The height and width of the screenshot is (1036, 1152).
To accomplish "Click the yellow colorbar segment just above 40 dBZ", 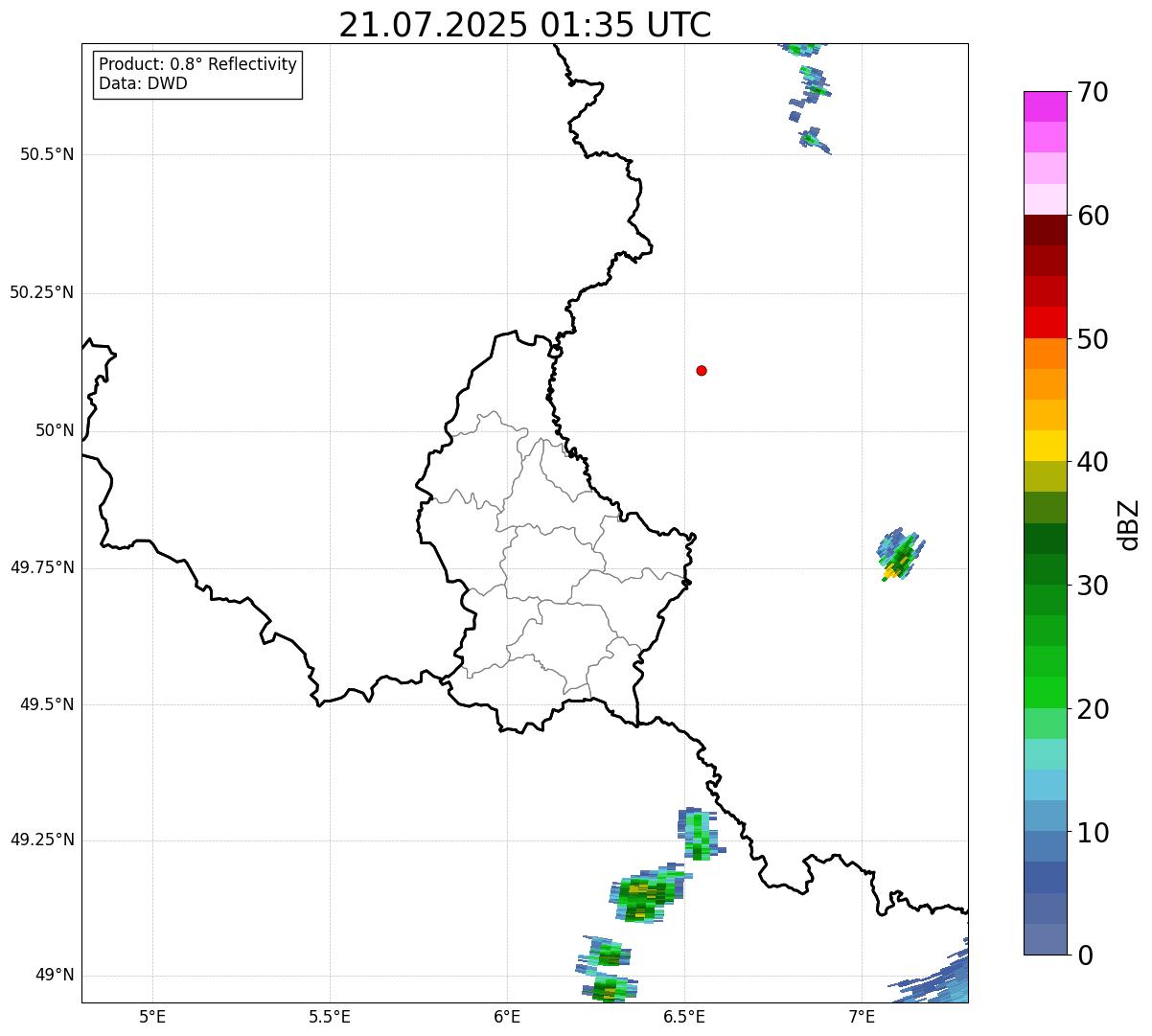I will [1045, 447].
